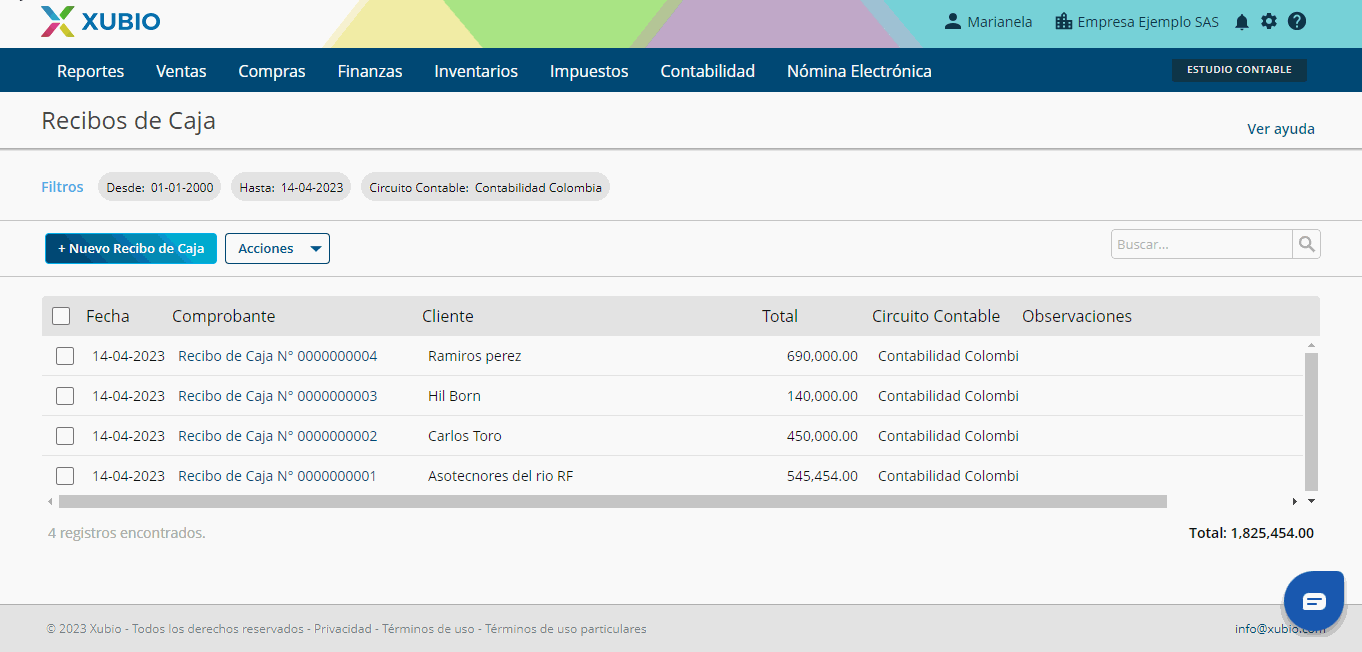Click the table scroll-left arrow
Viewport: 1362px width, 652px height.
(51, 501)
